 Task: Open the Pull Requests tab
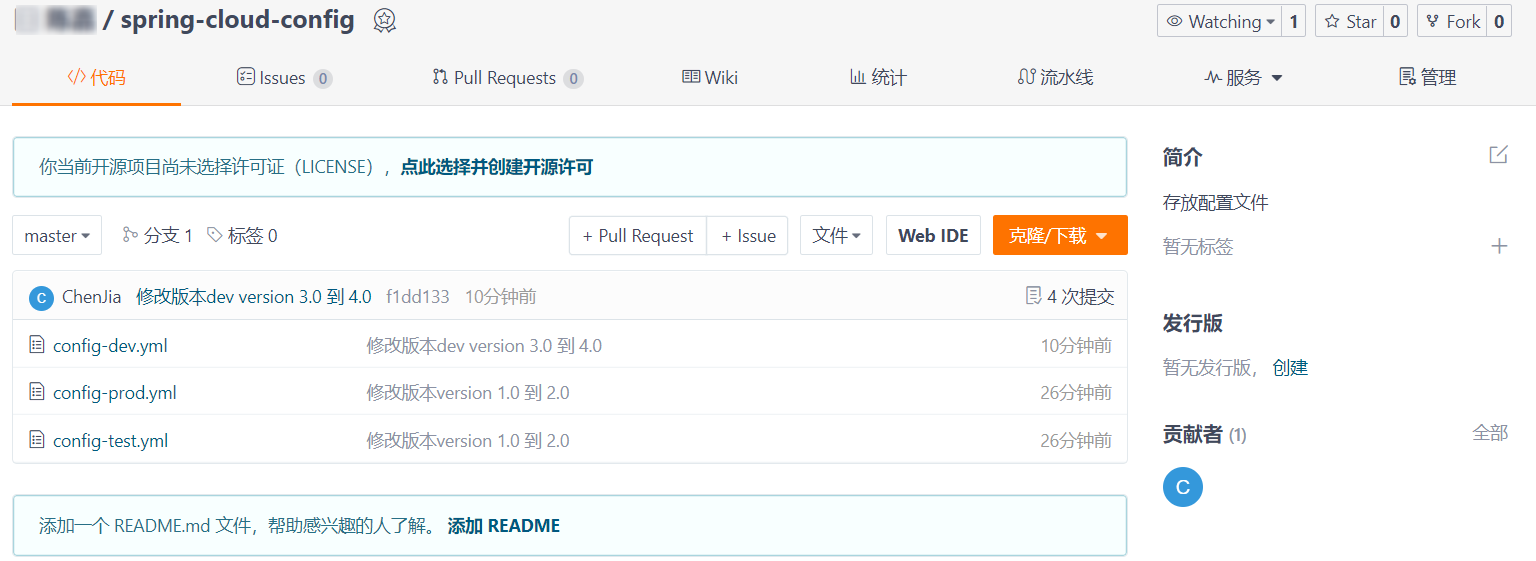pyautogui.click(x=507, y=77)
